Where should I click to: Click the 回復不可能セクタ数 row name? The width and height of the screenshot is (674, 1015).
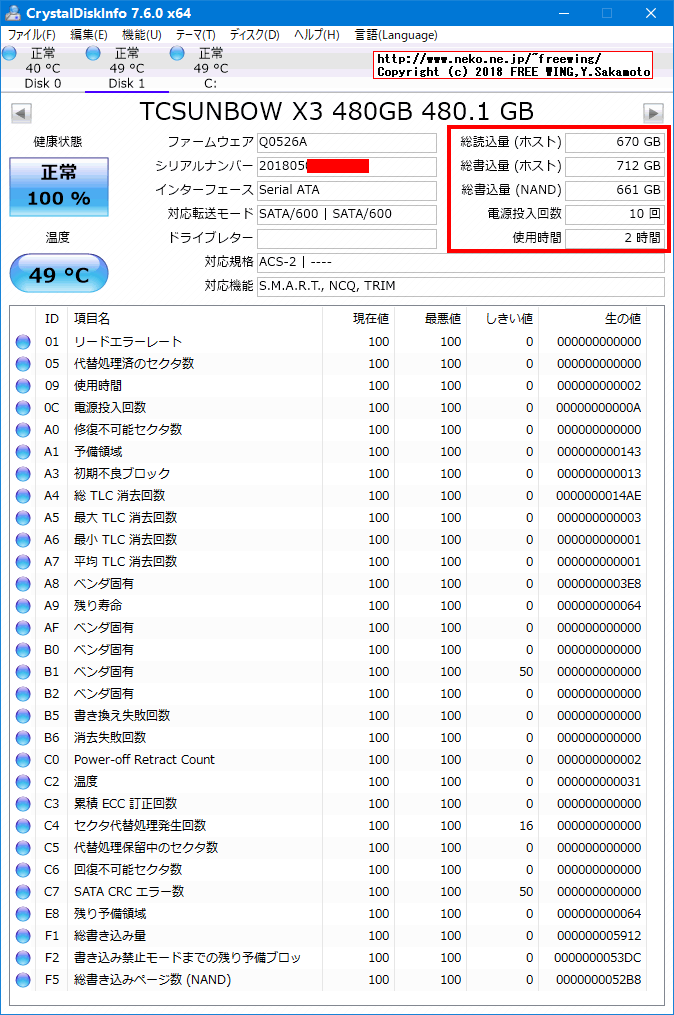[x=128, y=870]
